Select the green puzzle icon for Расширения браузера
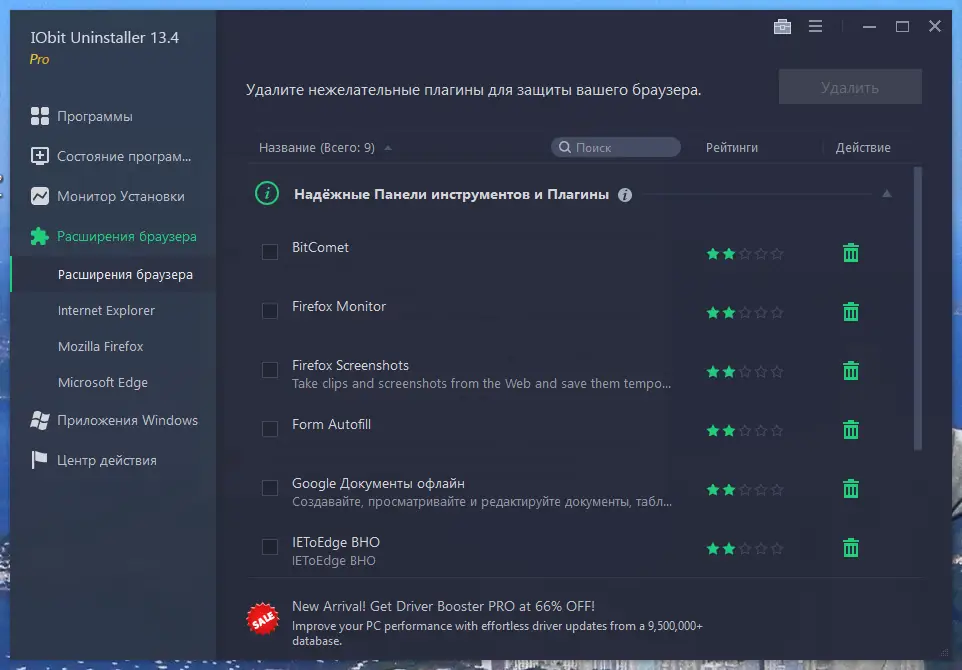Screen dimensions: 962x670 pyautogui.click(x=41, y=236)
